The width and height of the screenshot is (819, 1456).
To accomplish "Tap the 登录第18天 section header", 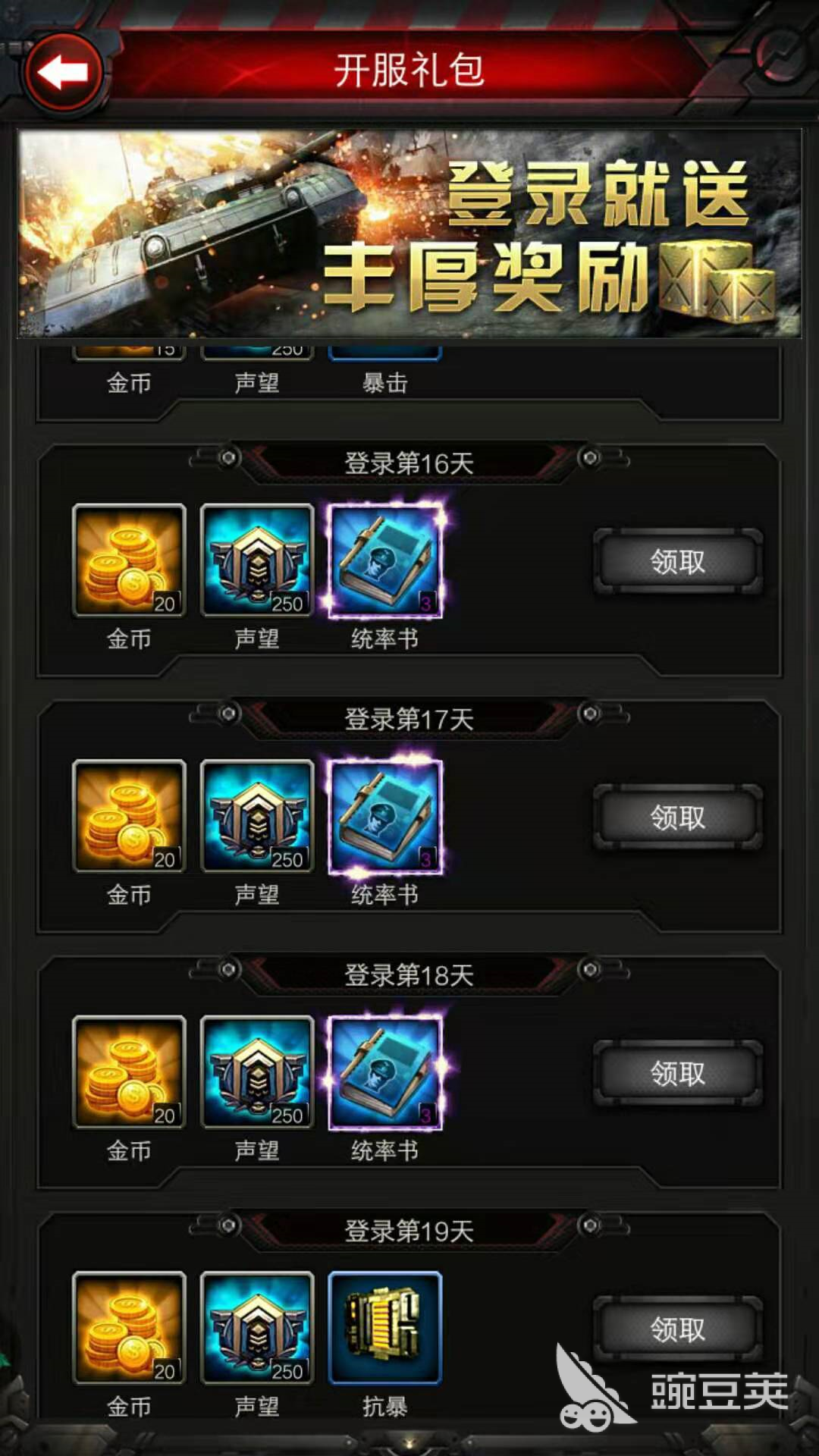I will [x=409, y=975].
